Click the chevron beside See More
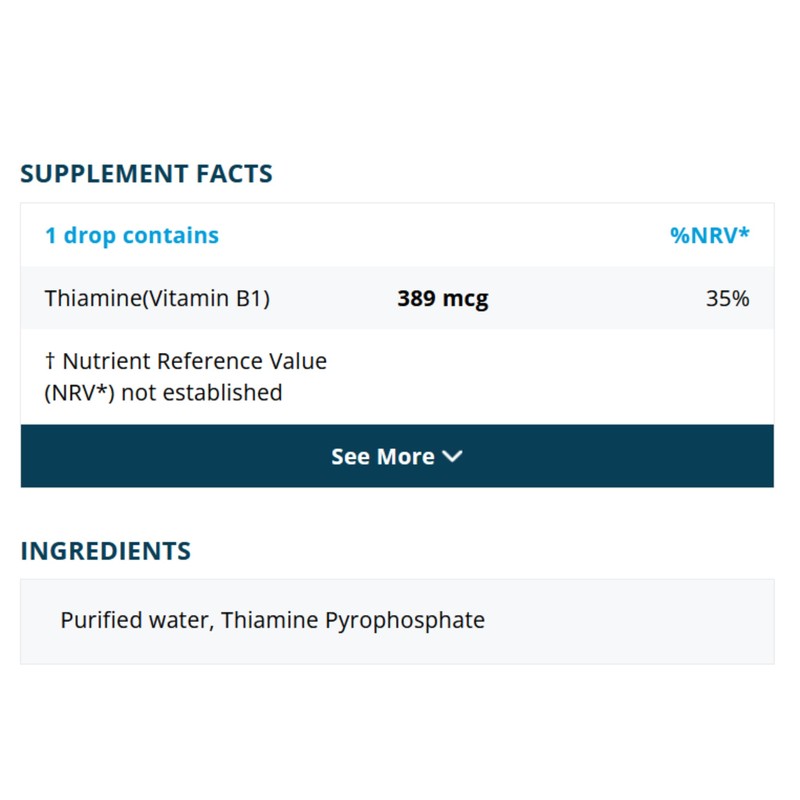The height and width of the screenshot is (800, 800). (x=452, y=456)
